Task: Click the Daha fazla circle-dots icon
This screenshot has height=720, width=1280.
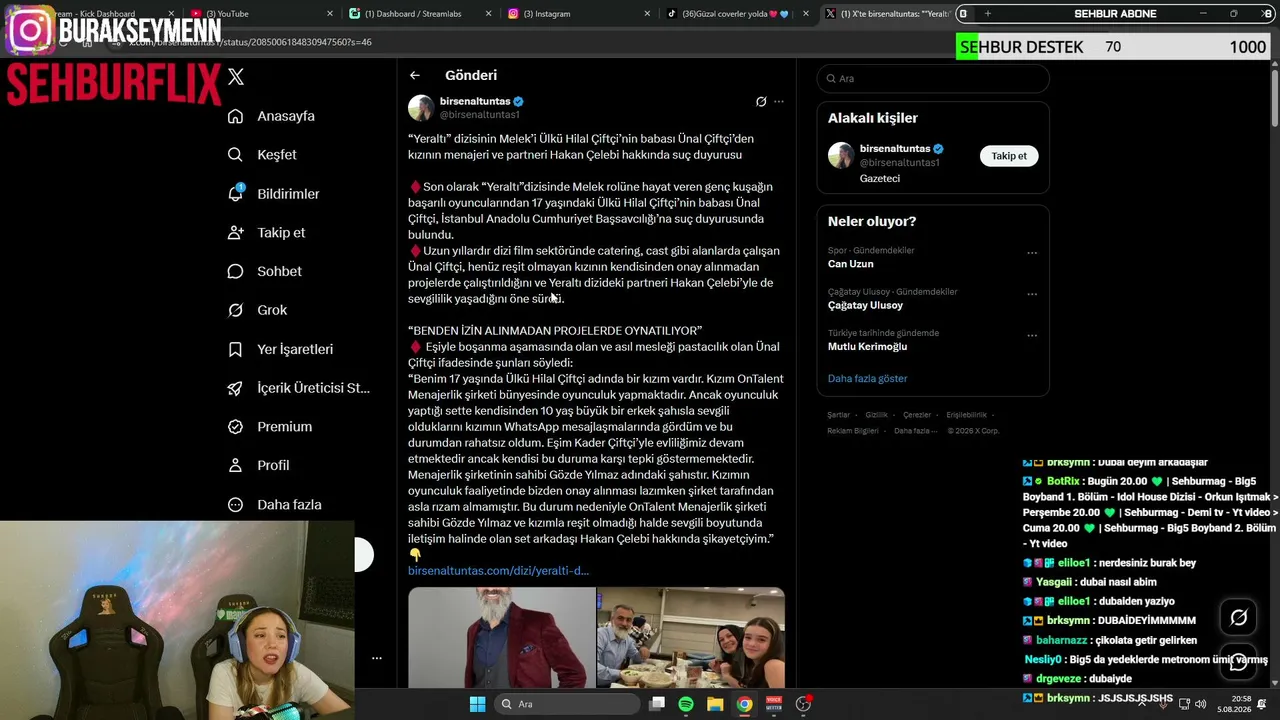Action: 235,504
